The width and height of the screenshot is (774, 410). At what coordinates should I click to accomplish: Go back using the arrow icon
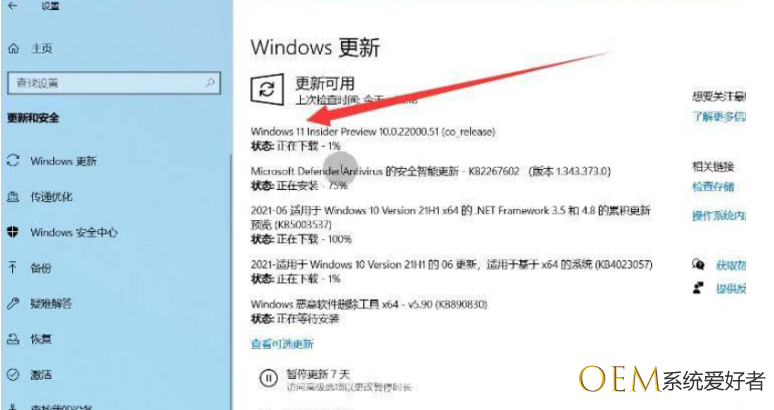click(x=13, y=6)
